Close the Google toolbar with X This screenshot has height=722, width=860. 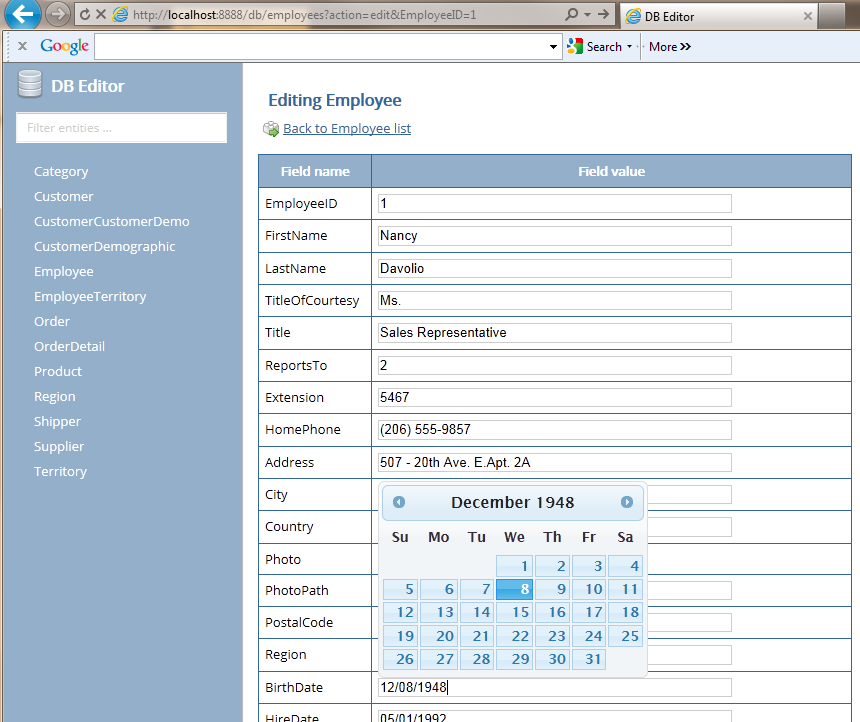pyautogui.click(x=22, y=46)
